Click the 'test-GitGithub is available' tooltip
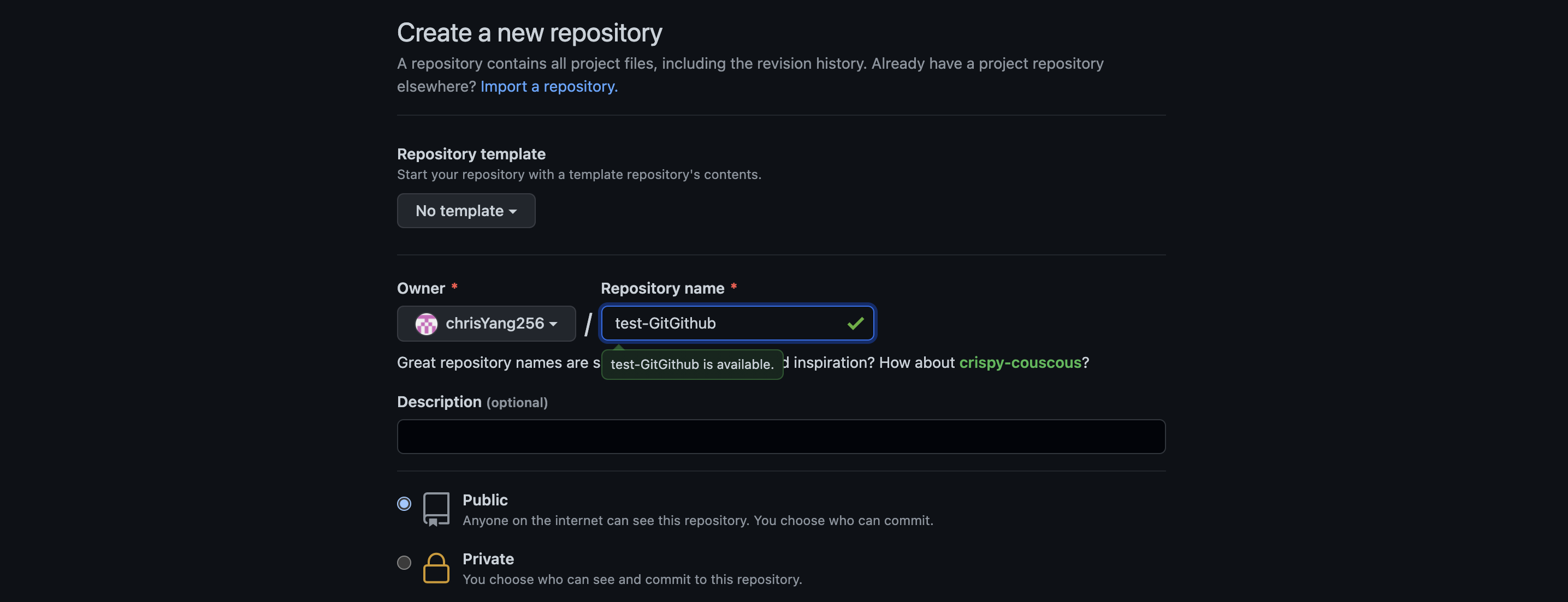Screen dimensions: 1568x602 coord(691,364)
